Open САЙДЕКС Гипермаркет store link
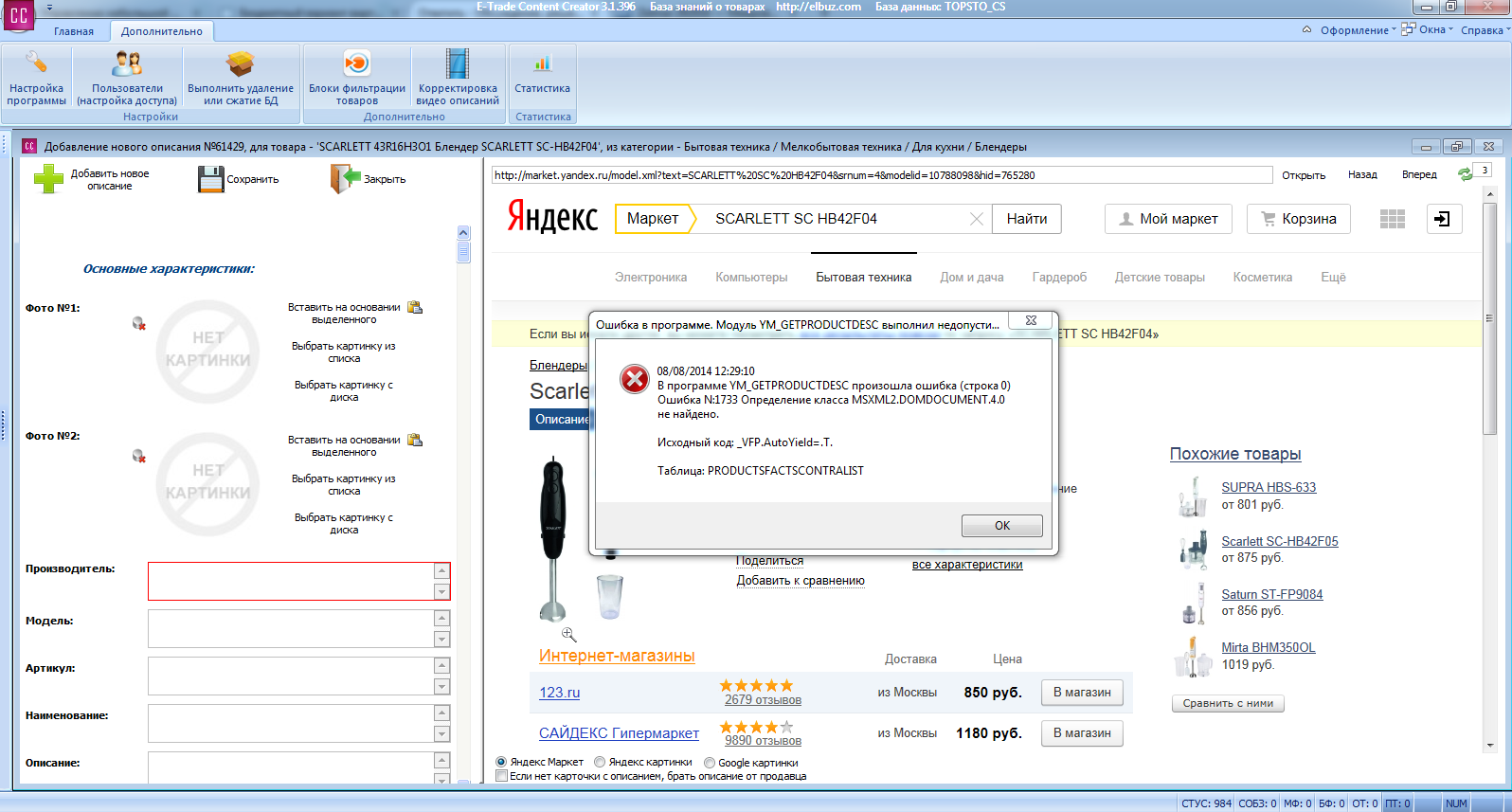 point(619,733)
